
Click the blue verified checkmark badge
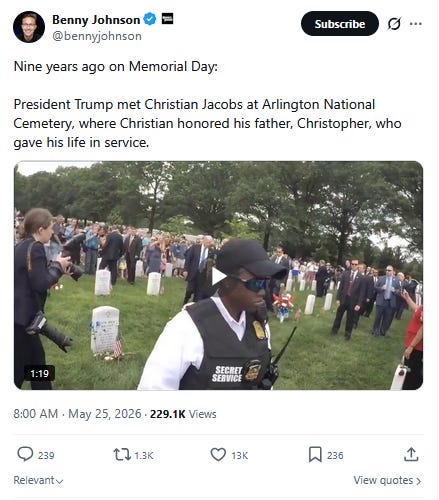[149, 19]
